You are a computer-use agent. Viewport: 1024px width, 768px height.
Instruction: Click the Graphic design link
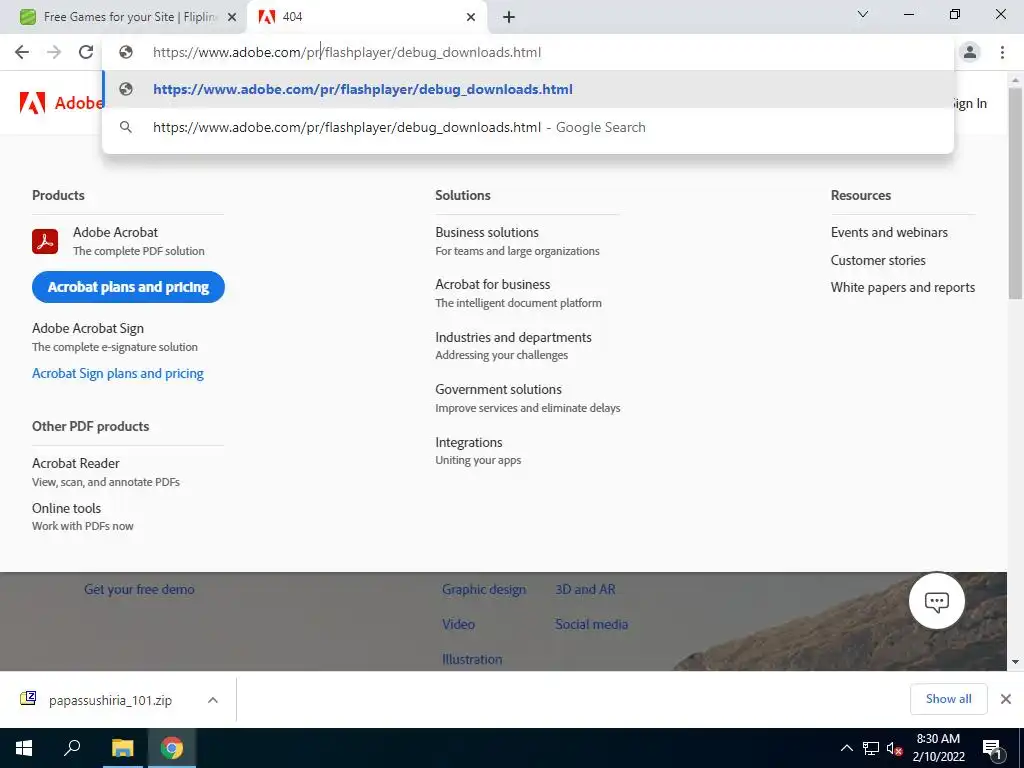tap(484, 589)
